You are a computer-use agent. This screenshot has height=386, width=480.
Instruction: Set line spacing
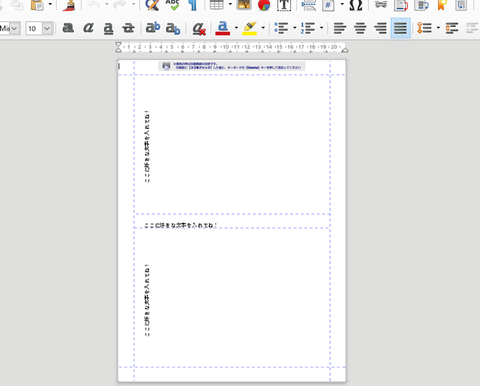click(424, 28)
